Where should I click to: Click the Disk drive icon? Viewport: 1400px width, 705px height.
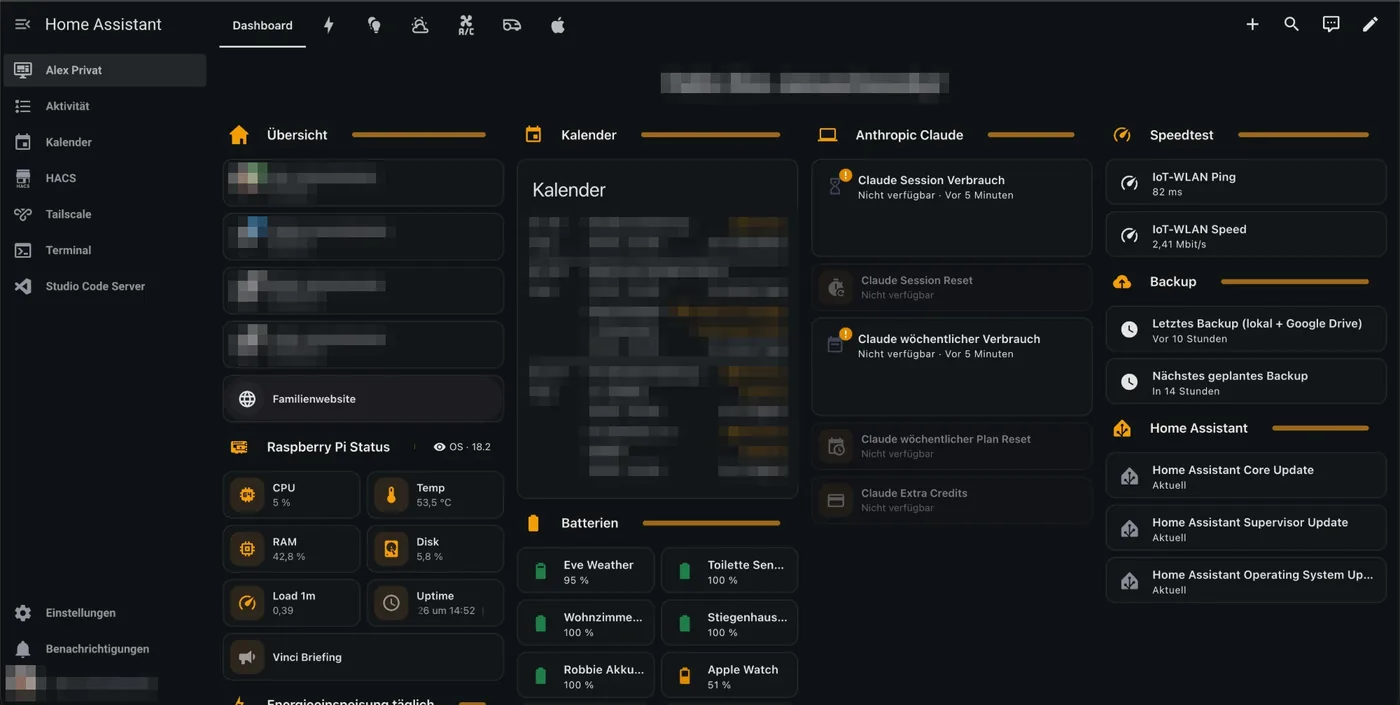click(x=391, y=549)
